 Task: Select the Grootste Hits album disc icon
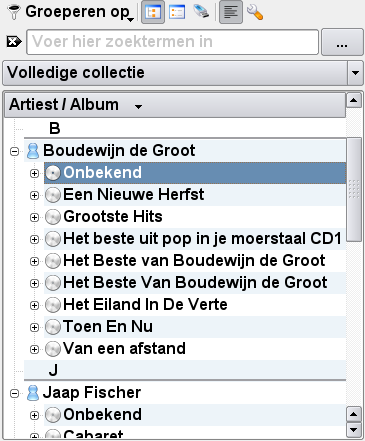pyautogui.click(x=53, y=217)
